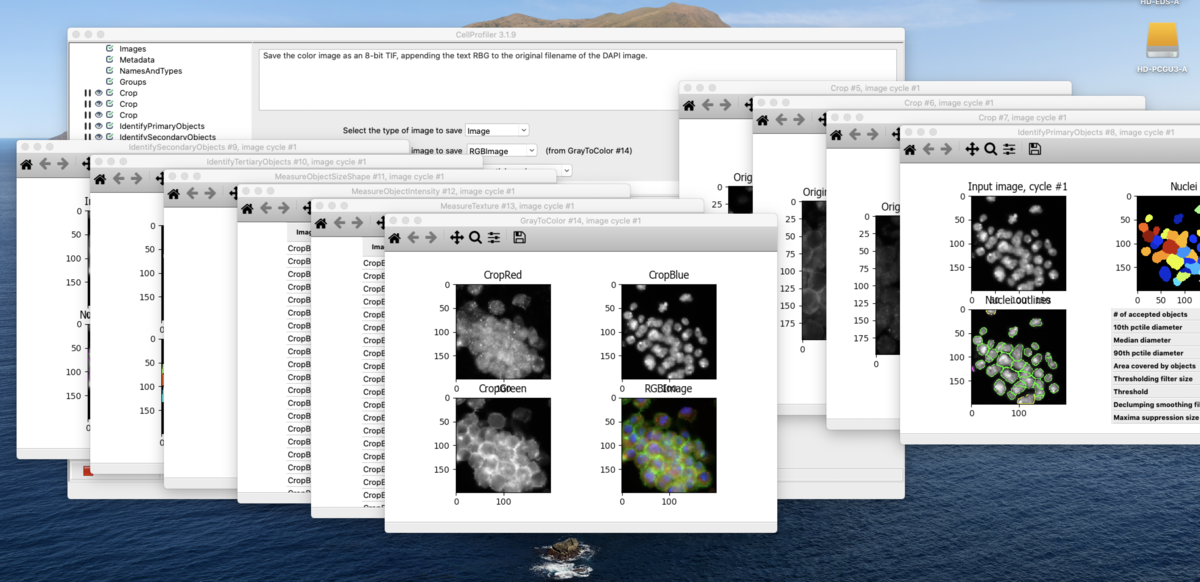1200x582 pixels.
Task: Click Back arrow in Crop #7 window
Action: coord(855,135)
